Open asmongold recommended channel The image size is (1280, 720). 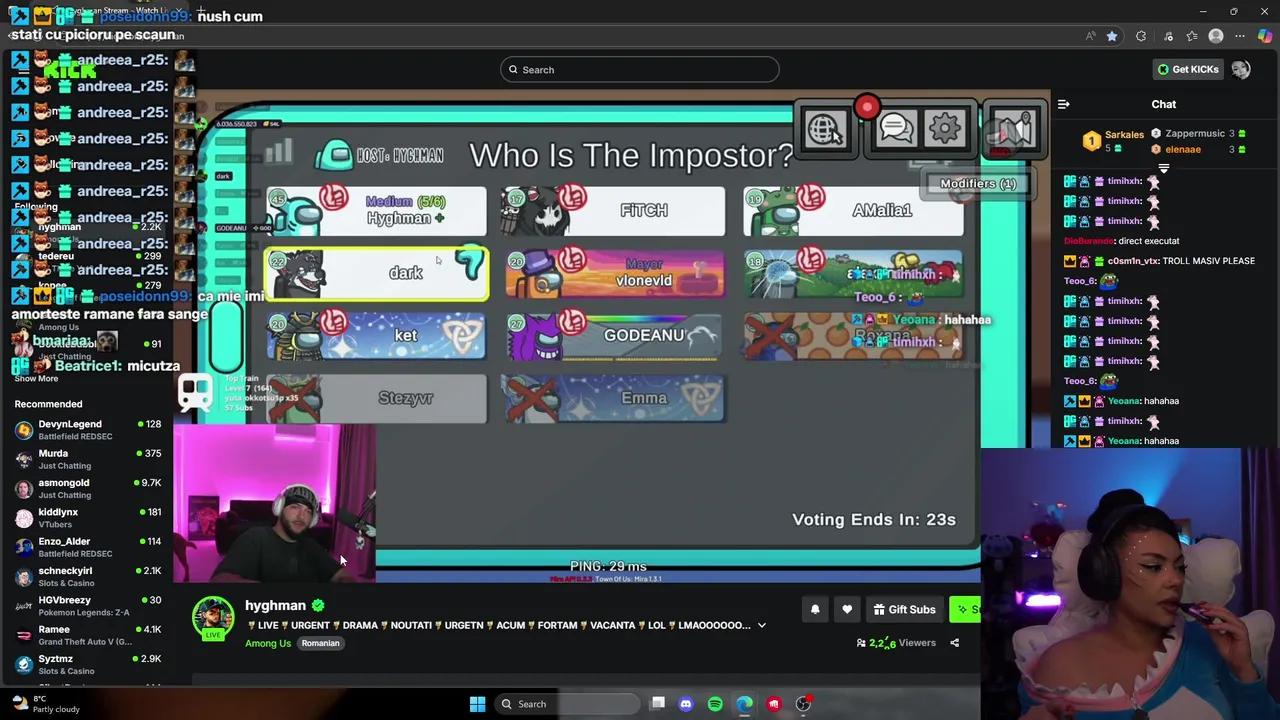[x=88, y=488]
